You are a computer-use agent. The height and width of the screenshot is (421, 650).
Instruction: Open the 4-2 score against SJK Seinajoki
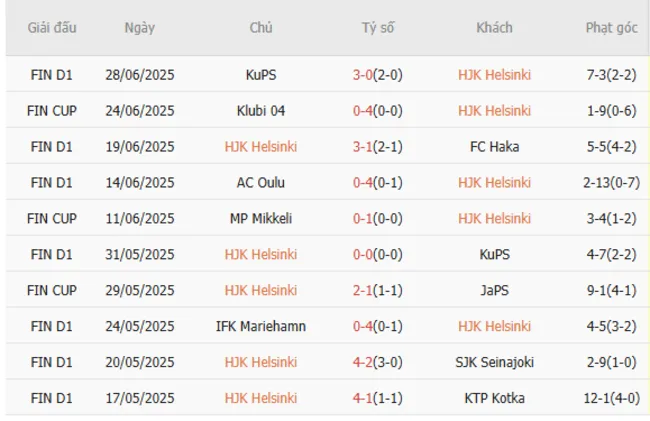pyautogui.click(x=363, y=362)
